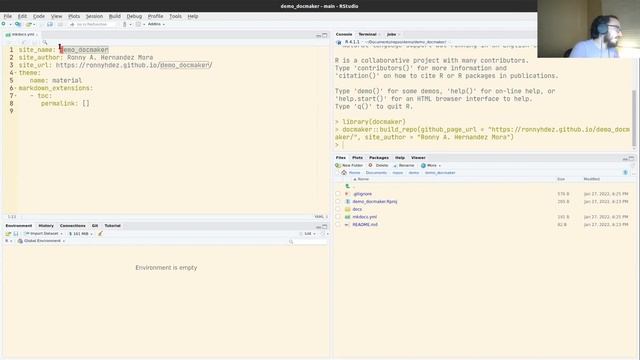Screen dimensions: 640x360
Task: Maximize the Environment pane
Action: tap(325, 227)
